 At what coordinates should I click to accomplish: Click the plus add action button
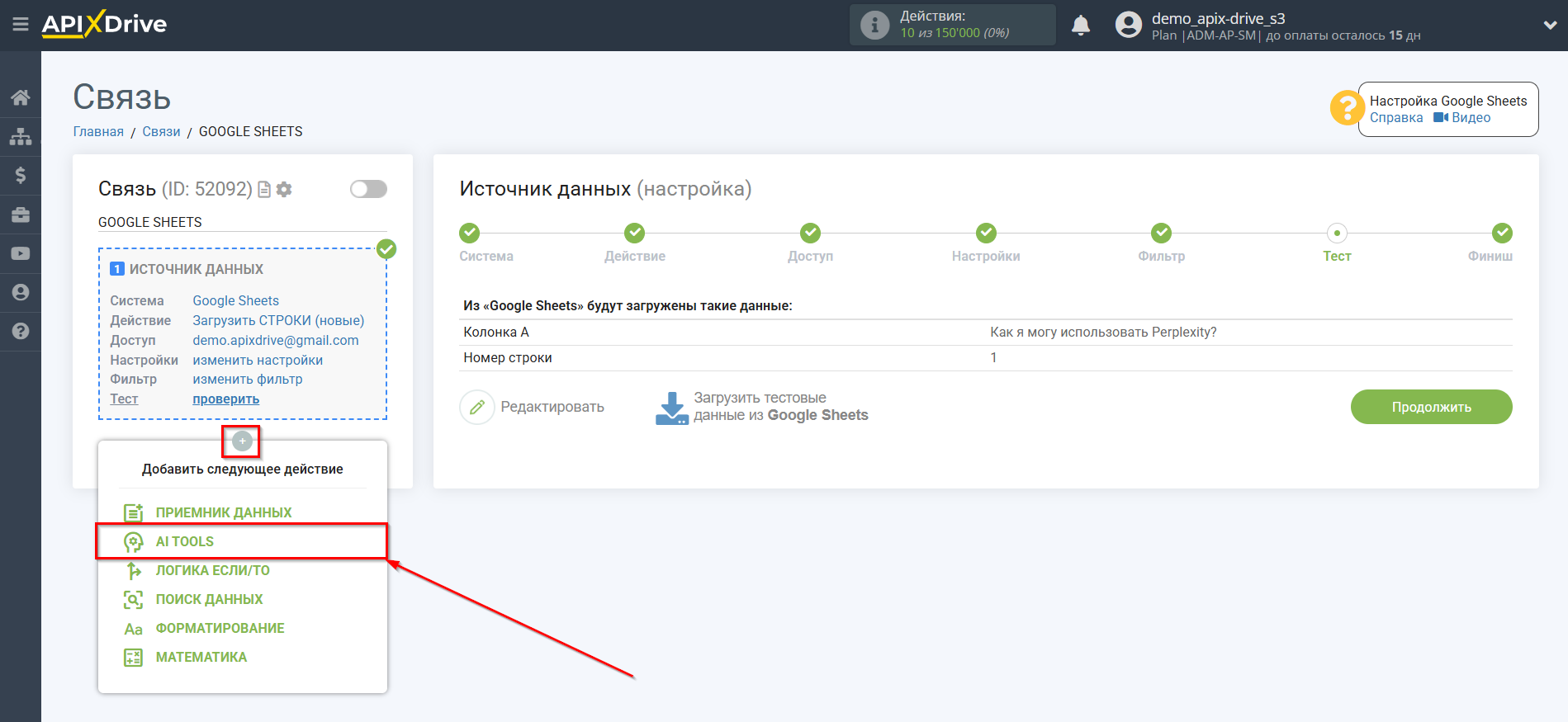[x=242, y=441]
